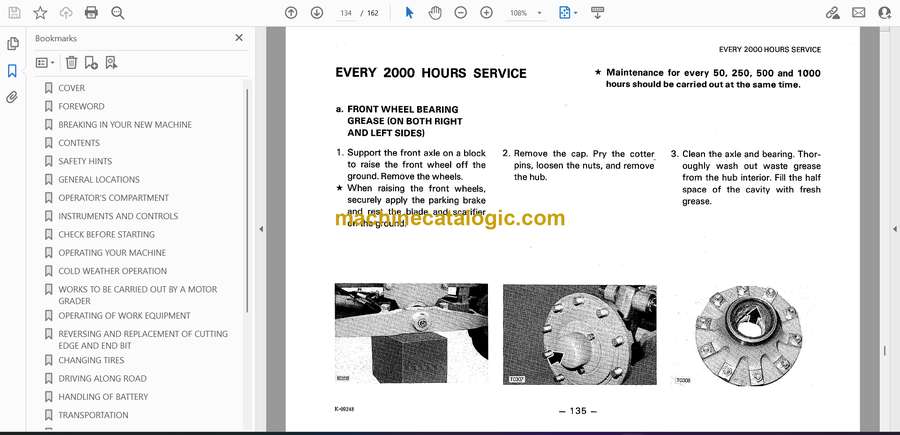Click the scrolling mode toolbar icon

coord(597,13)
